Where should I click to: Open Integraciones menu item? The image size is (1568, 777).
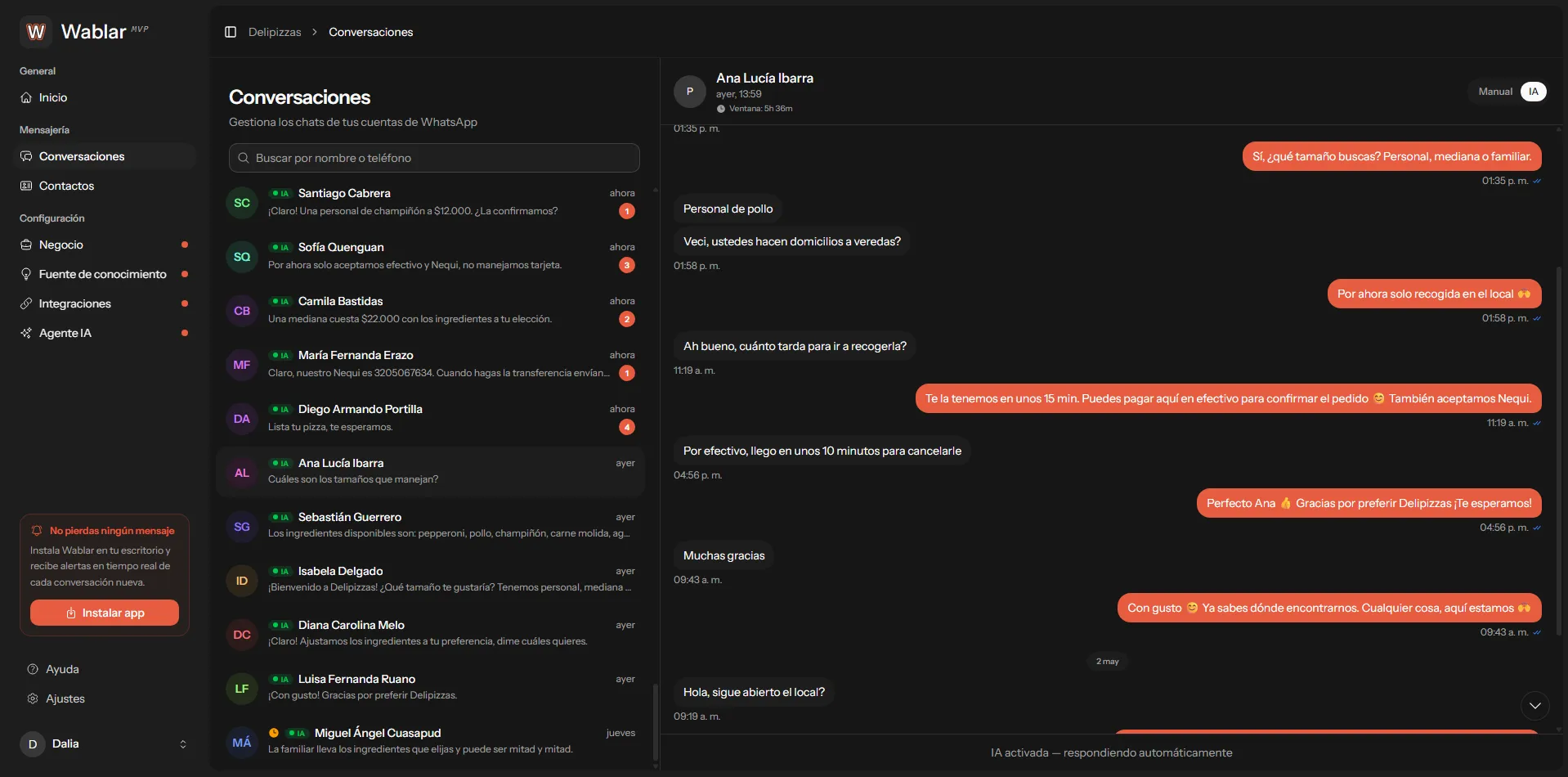(x=105, y=303)
